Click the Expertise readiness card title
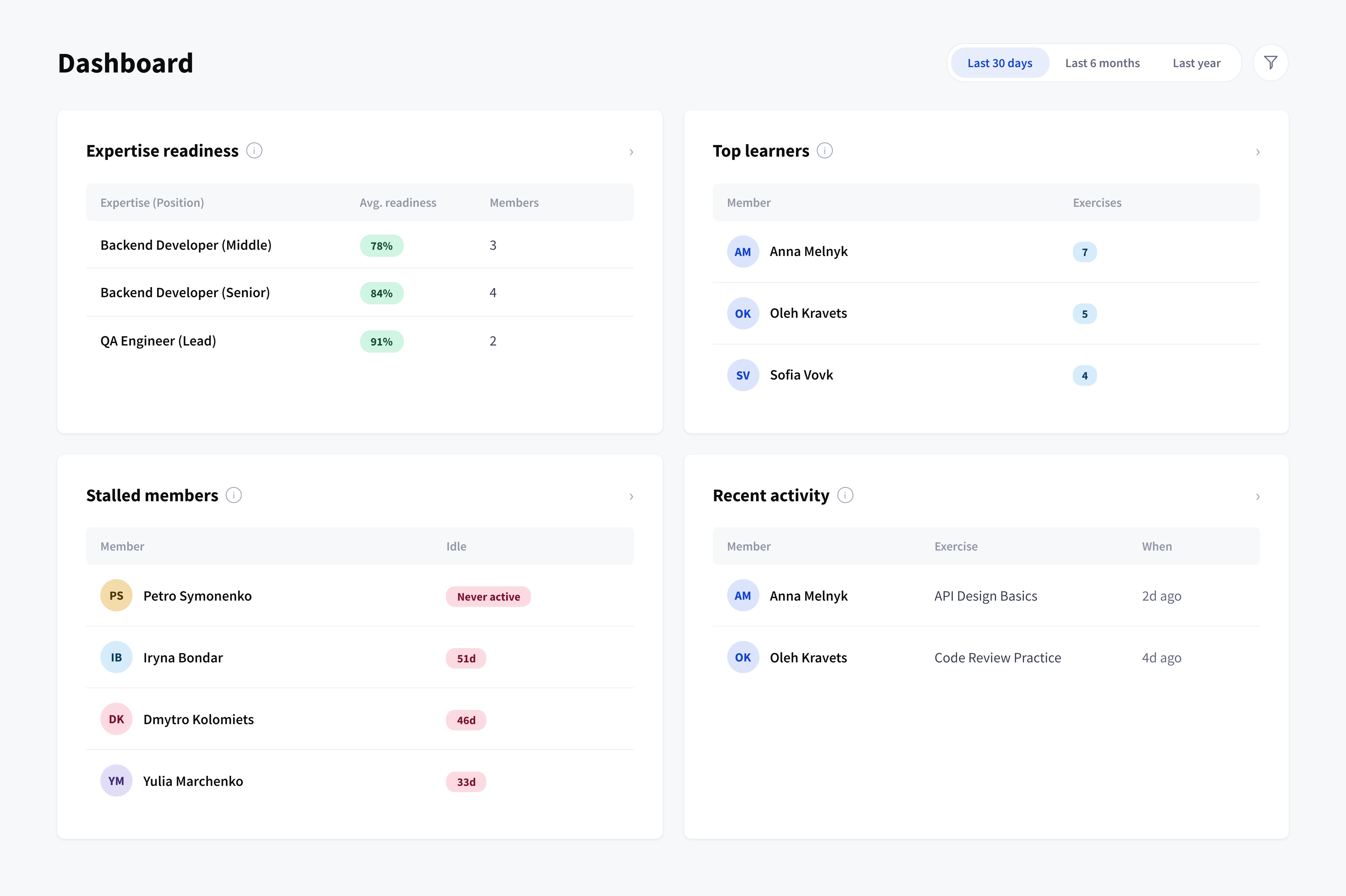 point(162,151)
